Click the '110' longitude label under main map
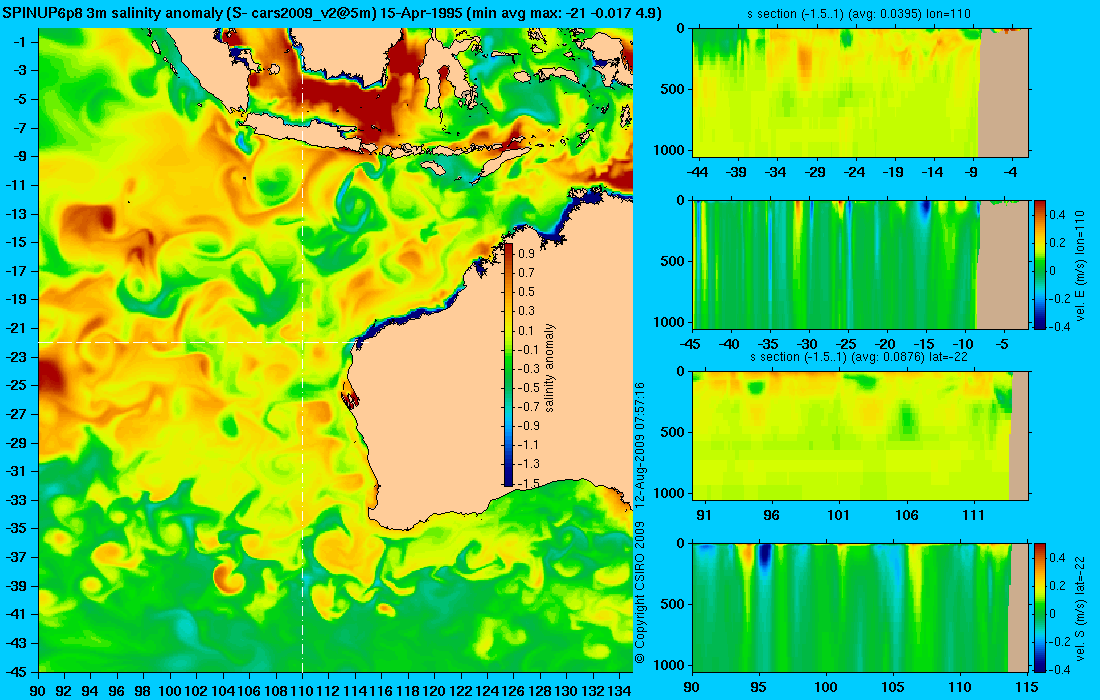The width and height of the screenshot is (1100, 700). pos(302,690)
